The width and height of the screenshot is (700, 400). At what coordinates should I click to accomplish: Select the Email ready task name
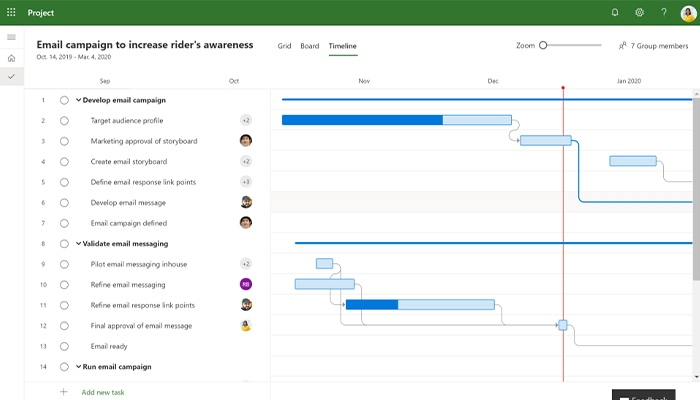(109, 346)
